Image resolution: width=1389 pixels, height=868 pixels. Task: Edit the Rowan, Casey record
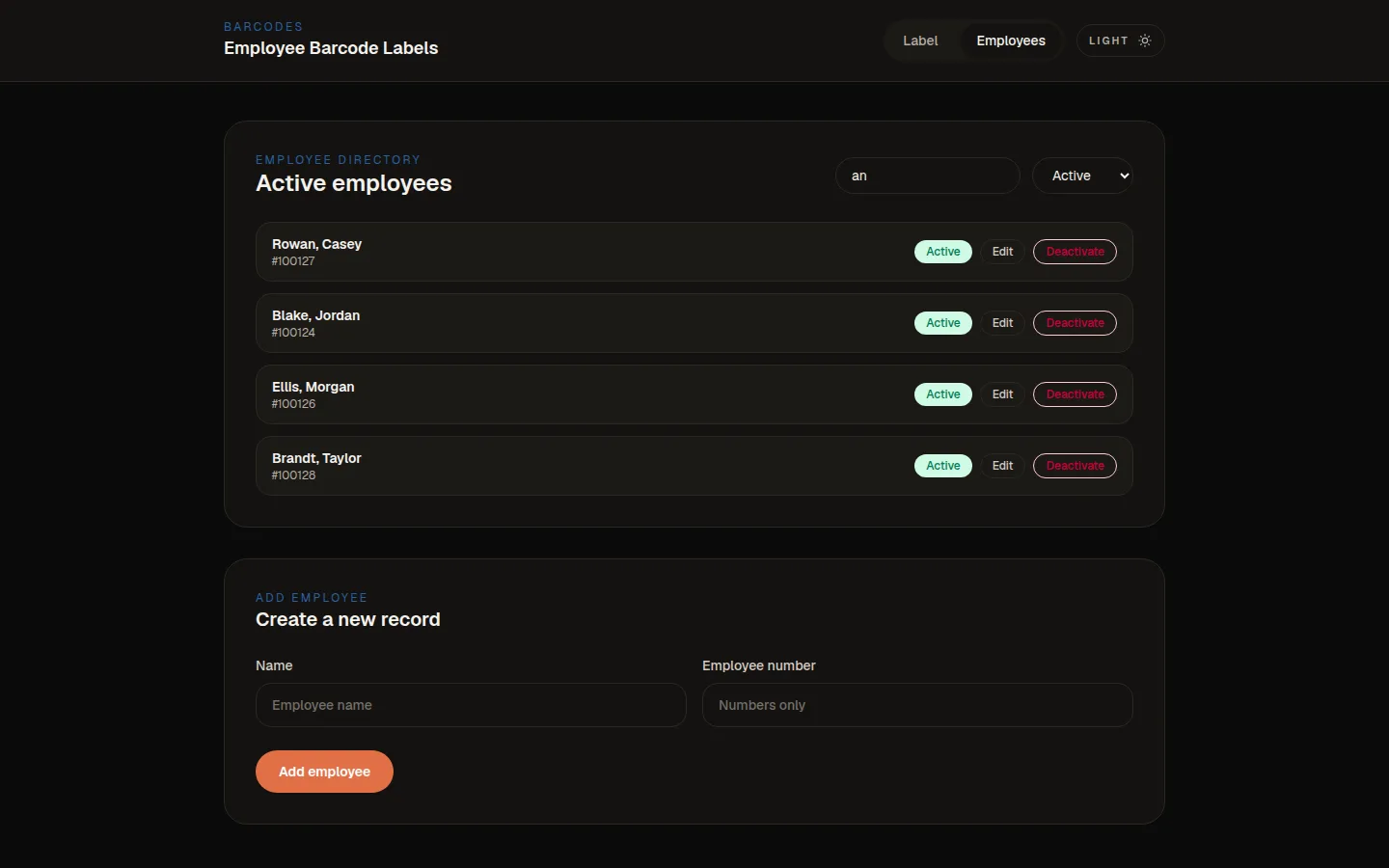pos(1003,252)
